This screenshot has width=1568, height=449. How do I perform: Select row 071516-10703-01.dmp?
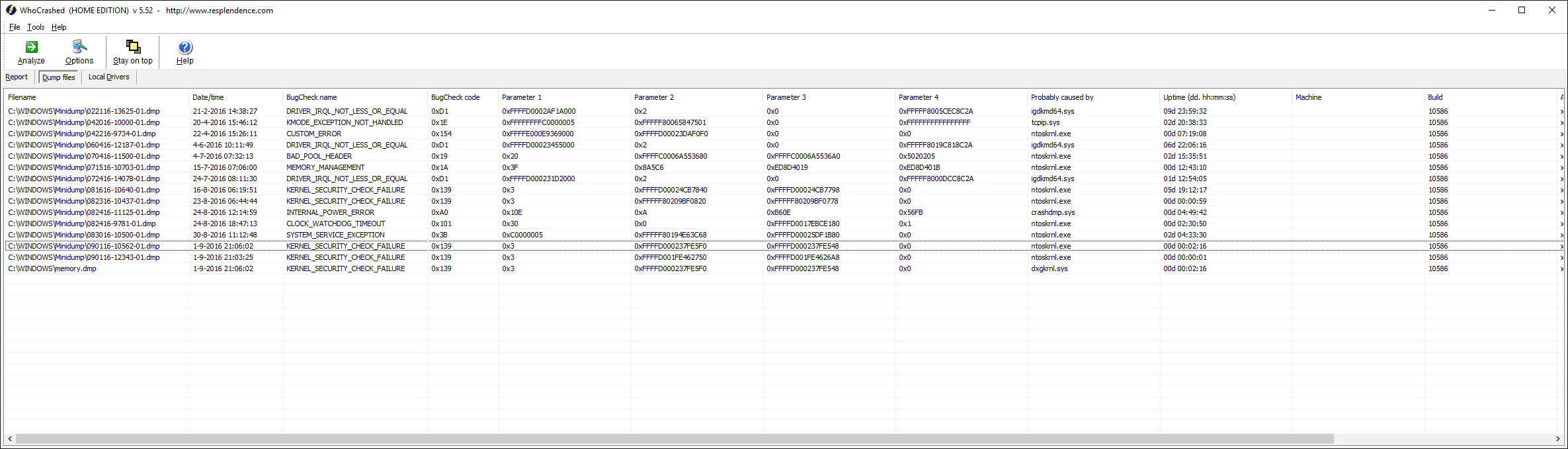pos(784,167)
